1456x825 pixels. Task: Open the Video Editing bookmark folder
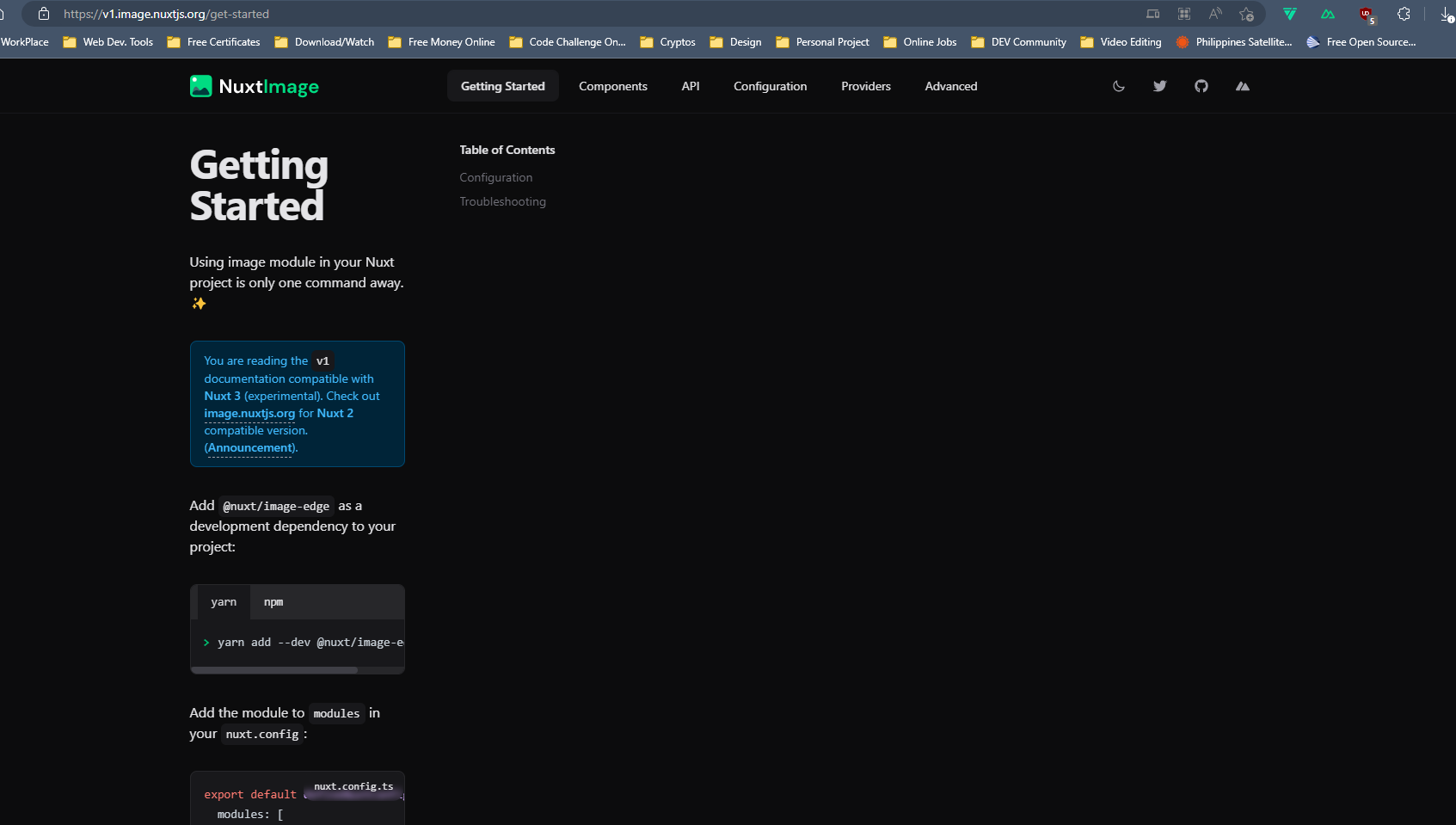coord(1121,42)
